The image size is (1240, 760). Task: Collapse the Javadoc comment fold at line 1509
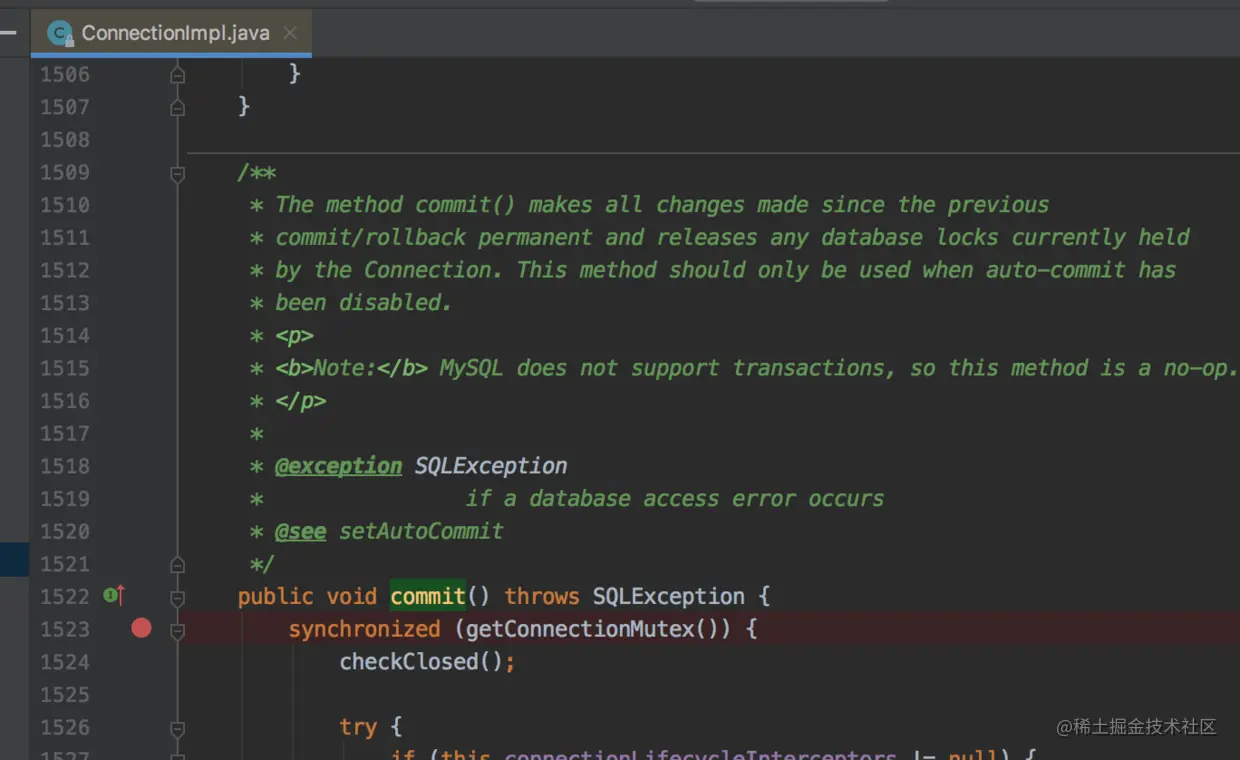pos(176,172)
